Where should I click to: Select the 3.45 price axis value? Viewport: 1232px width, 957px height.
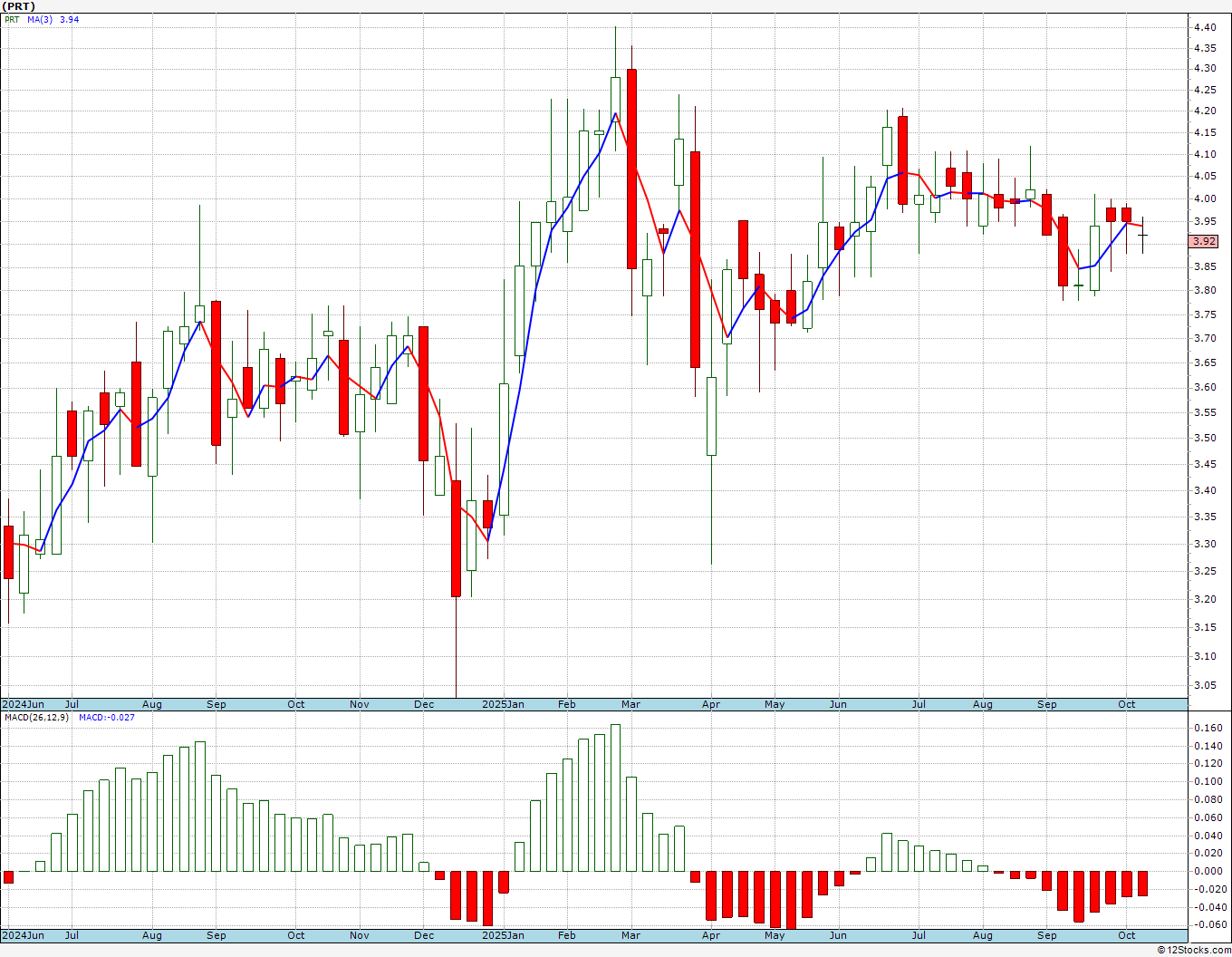pyautogui.click(x=1205, y=464)
